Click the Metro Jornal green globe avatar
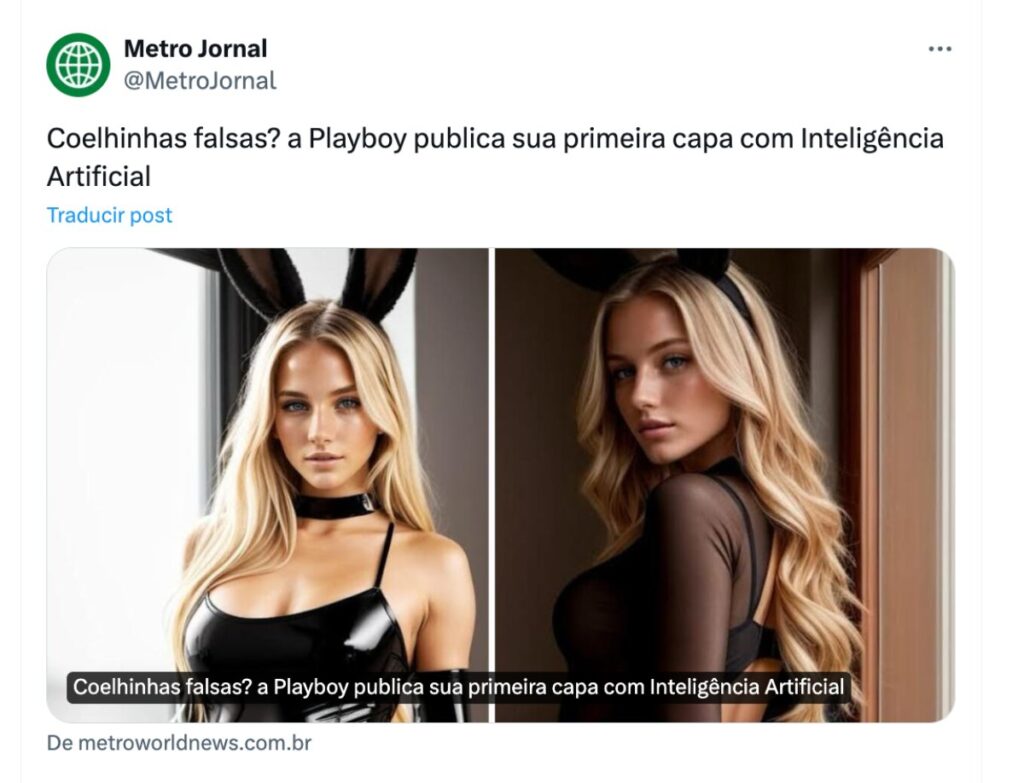This screenshot has width=1024, height=783. pyautogui.click(x=78, y=65)
